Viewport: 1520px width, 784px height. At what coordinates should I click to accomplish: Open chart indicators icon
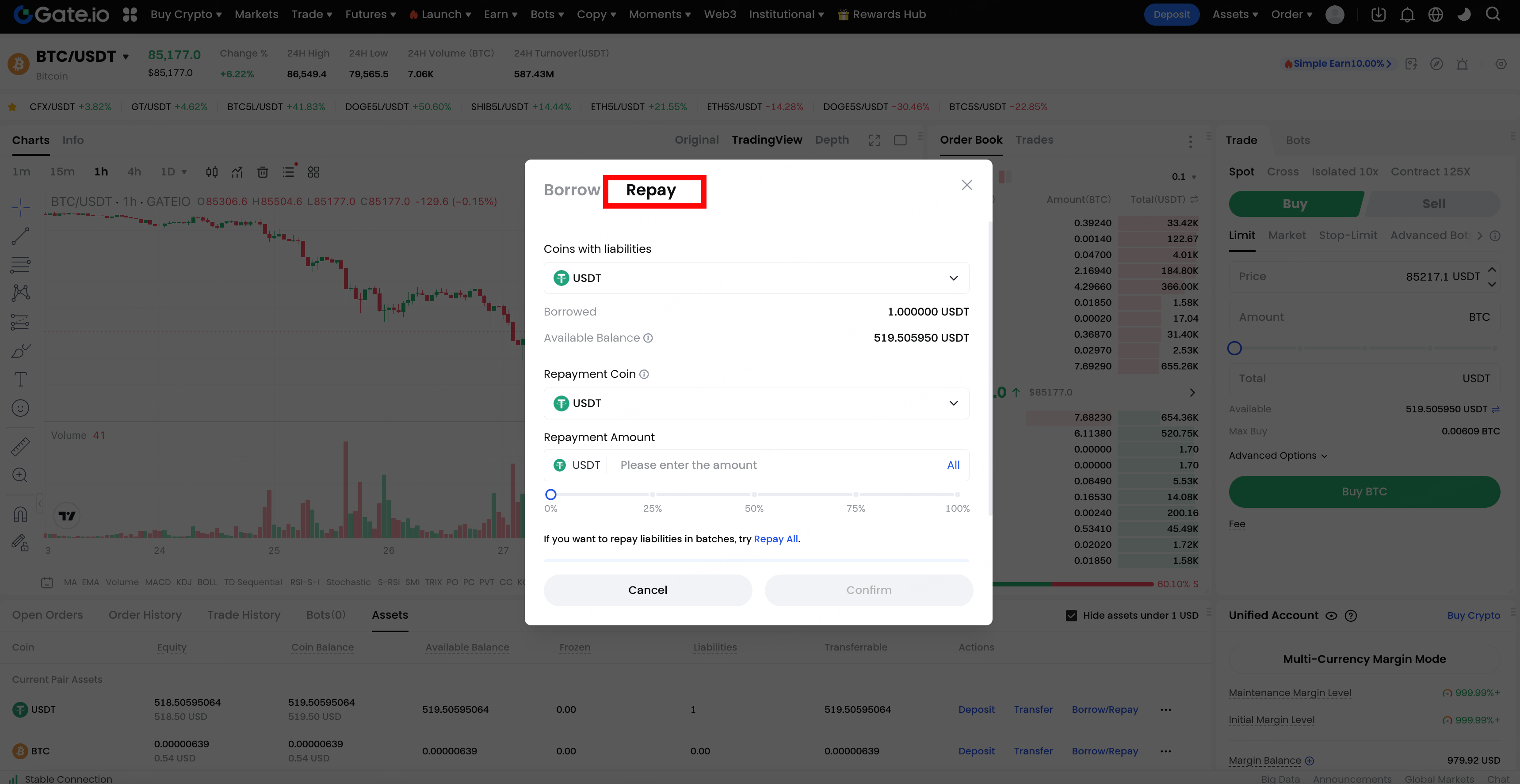pos(237,172)
